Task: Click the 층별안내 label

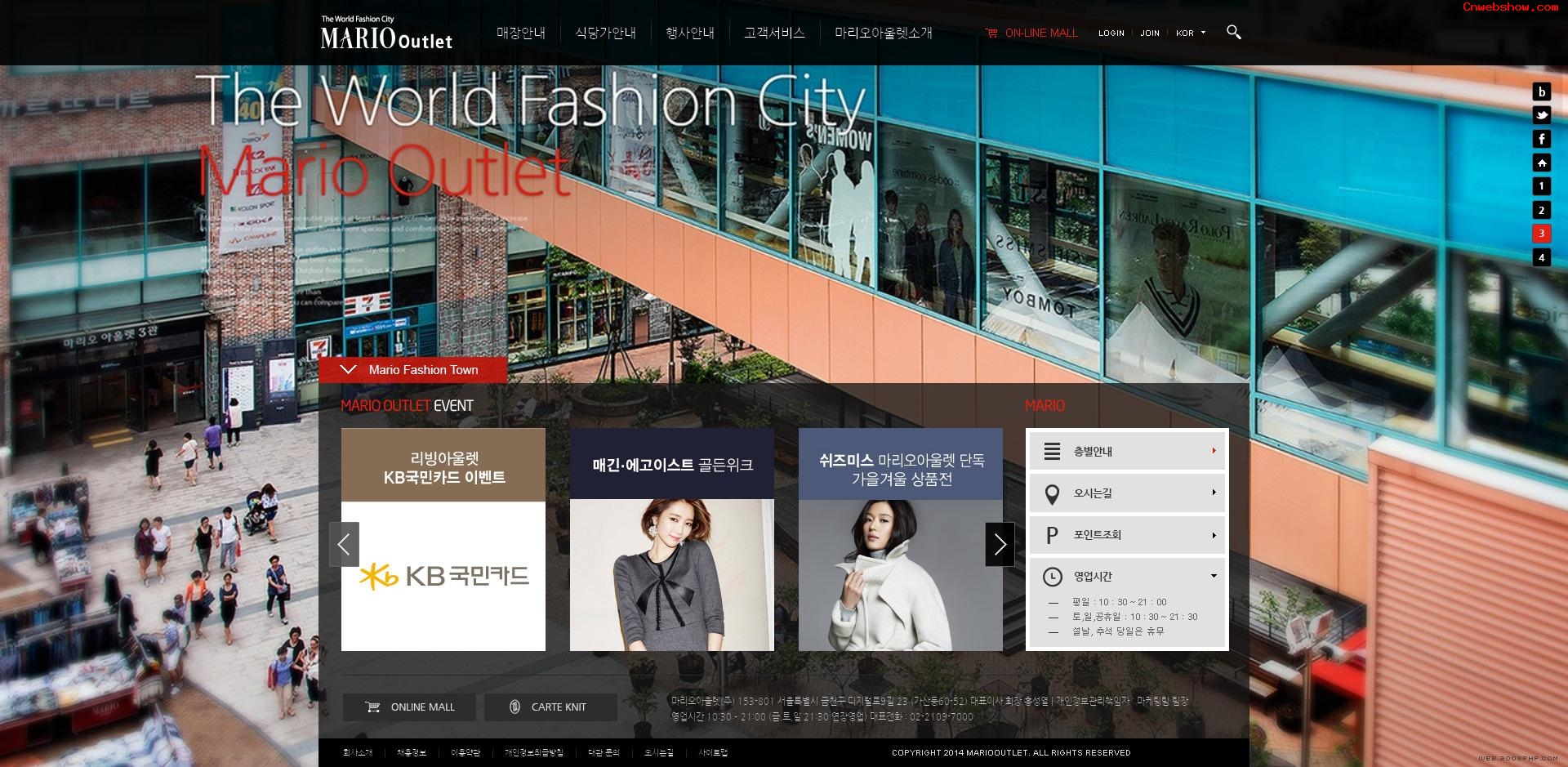Action: pos(1093,452)
